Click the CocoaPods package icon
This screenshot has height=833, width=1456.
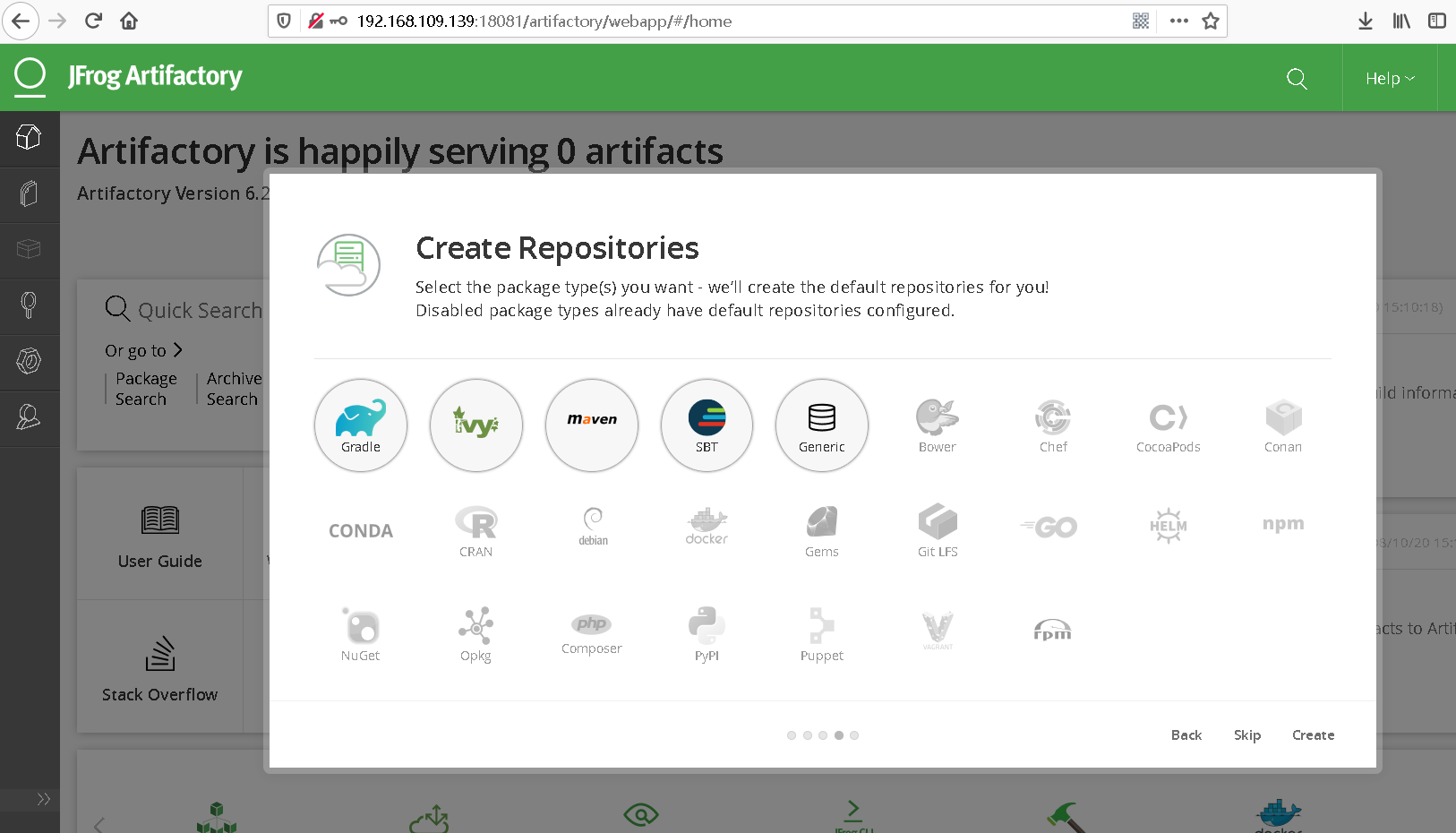[x=1169, y=425]
